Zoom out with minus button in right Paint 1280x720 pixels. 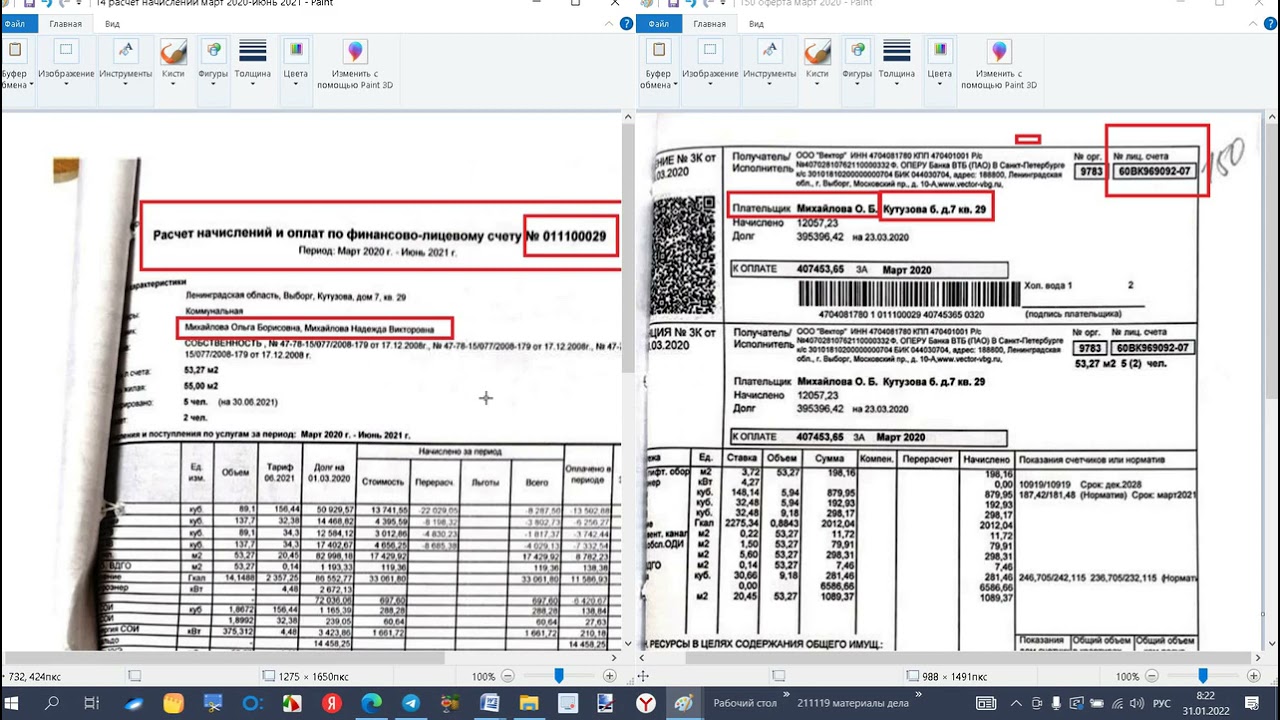[x=1152, y=677]
